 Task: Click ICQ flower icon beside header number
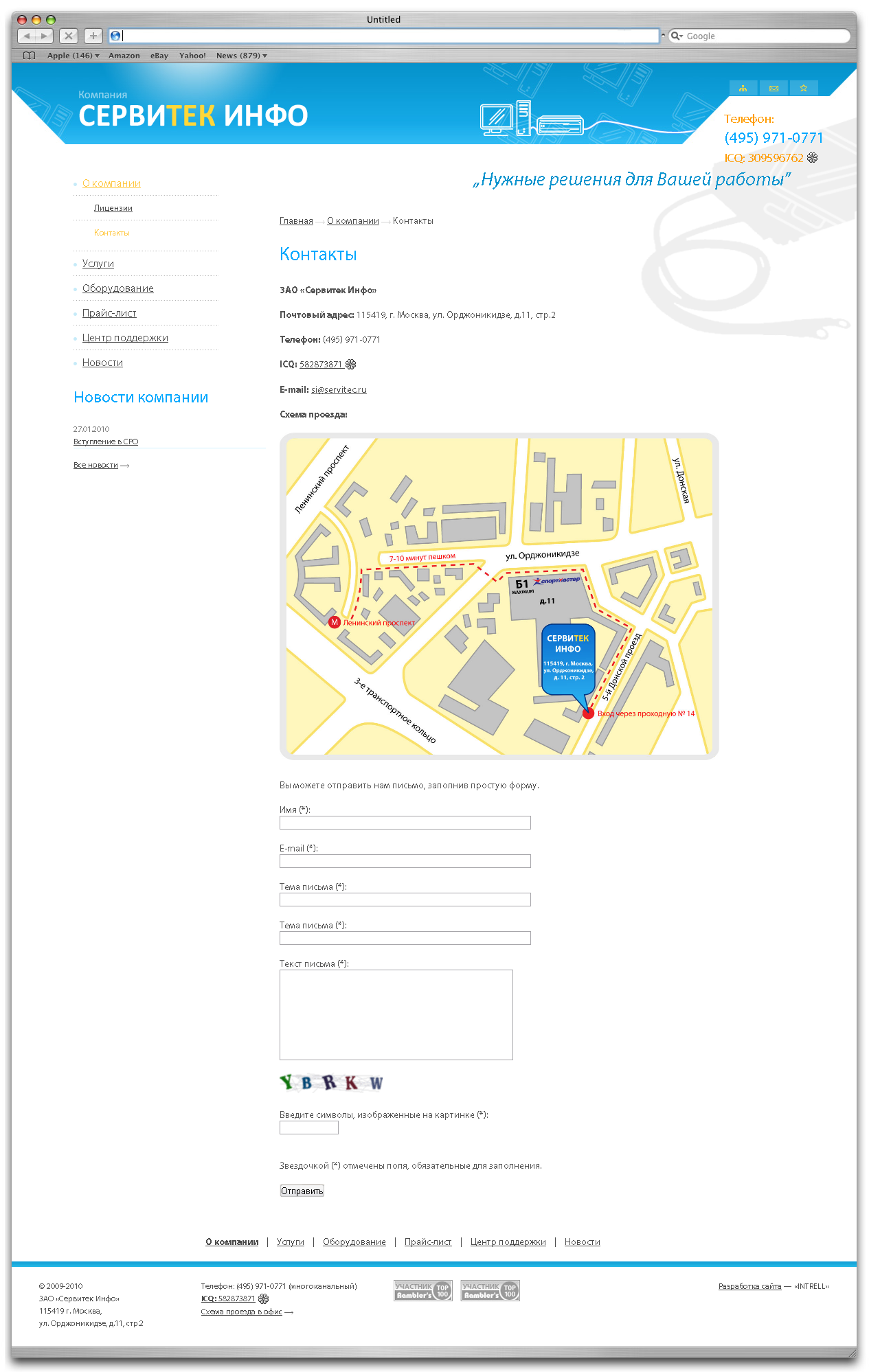[812, 158]
